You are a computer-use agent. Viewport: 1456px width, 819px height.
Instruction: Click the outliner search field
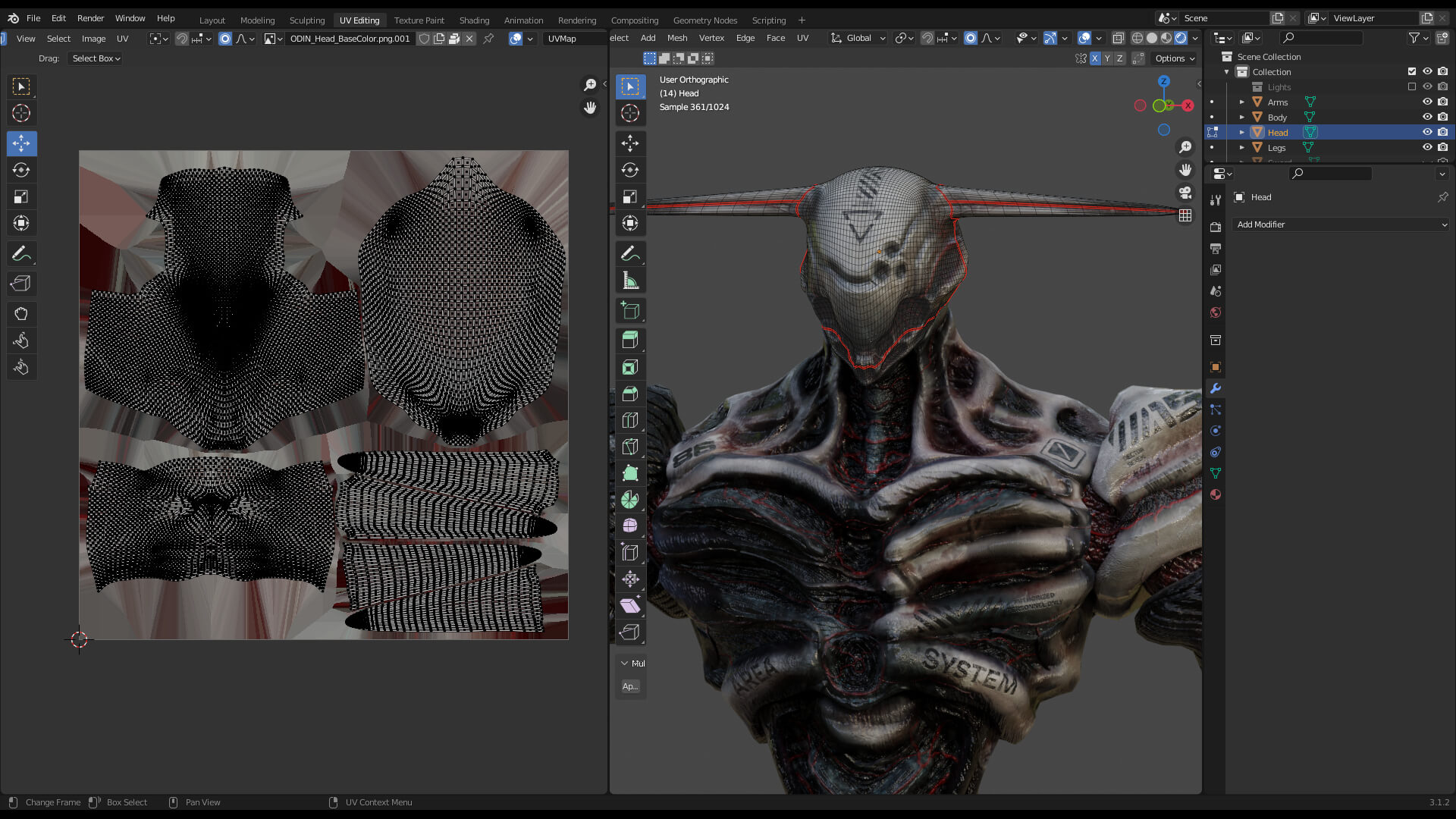point(1319,38)
